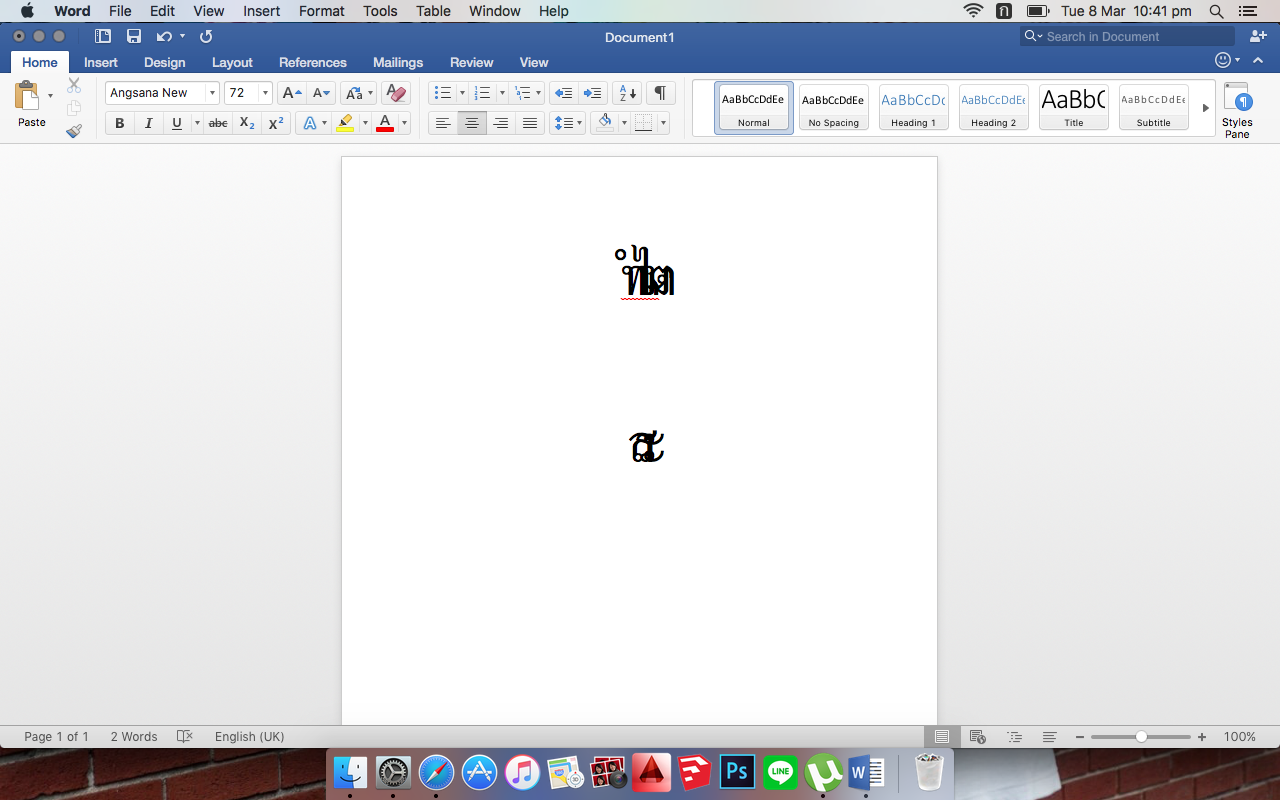
Task: Click the Paste clipboard icon
Action: 27,96
